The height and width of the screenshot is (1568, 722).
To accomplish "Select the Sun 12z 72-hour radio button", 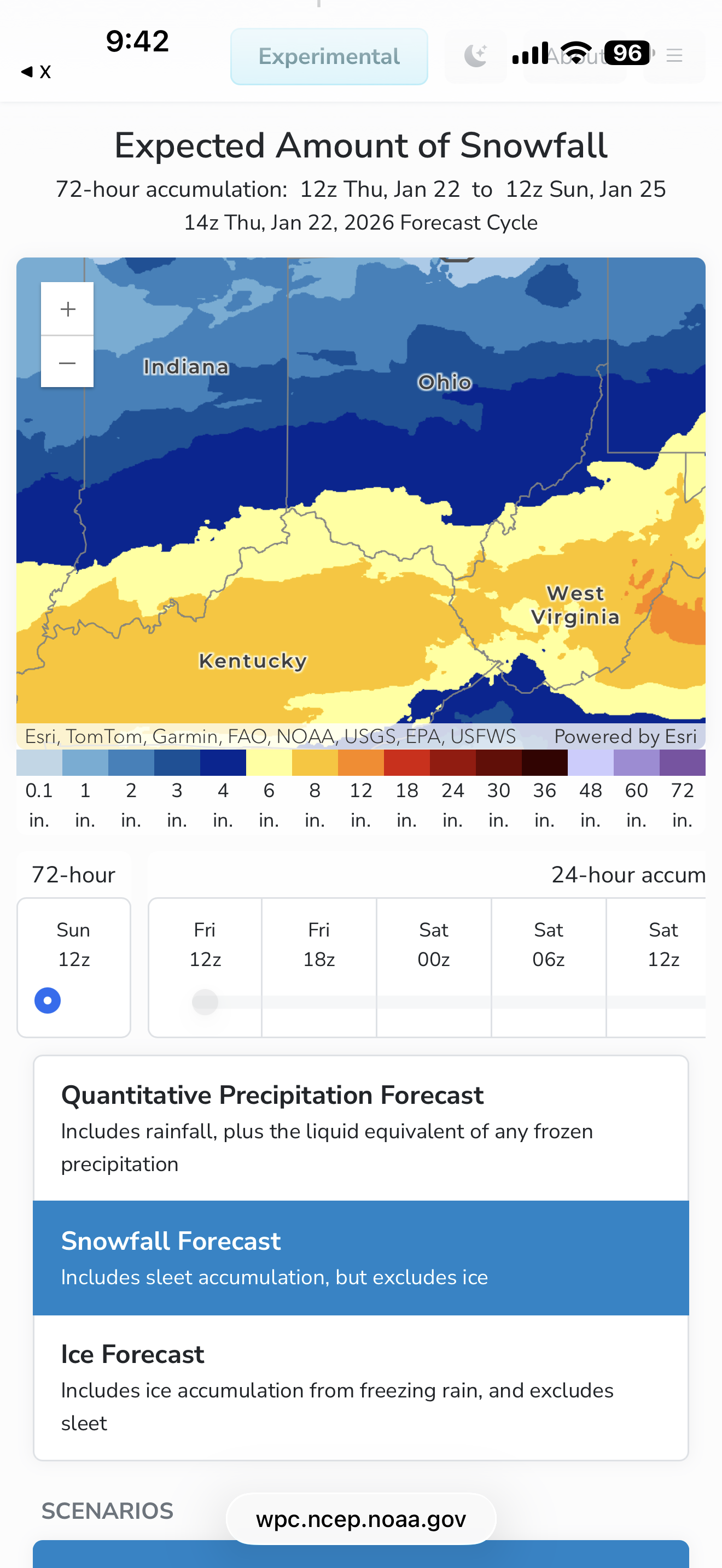I will [x=48, y=1000].
